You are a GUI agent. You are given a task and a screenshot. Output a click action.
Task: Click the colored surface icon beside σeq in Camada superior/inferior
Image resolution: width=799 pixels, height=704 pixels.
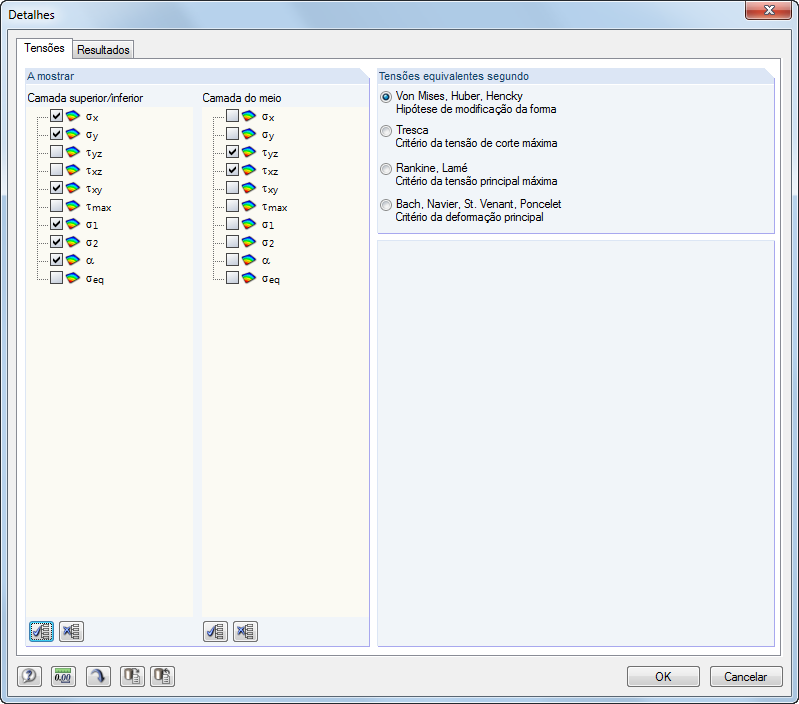(73, 278)
